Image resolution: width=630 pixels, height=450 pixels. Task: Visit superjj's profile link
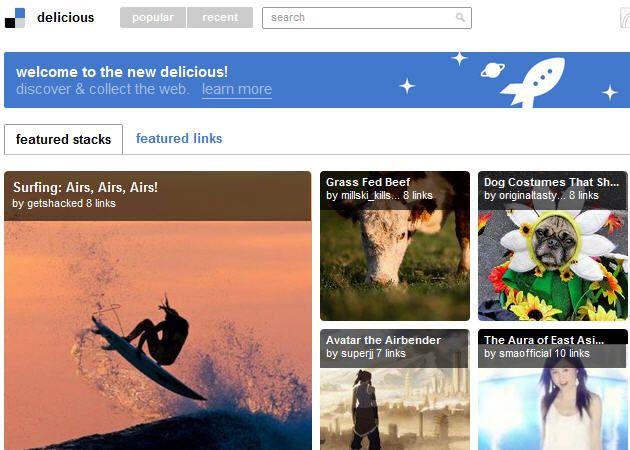coord(360,354)
